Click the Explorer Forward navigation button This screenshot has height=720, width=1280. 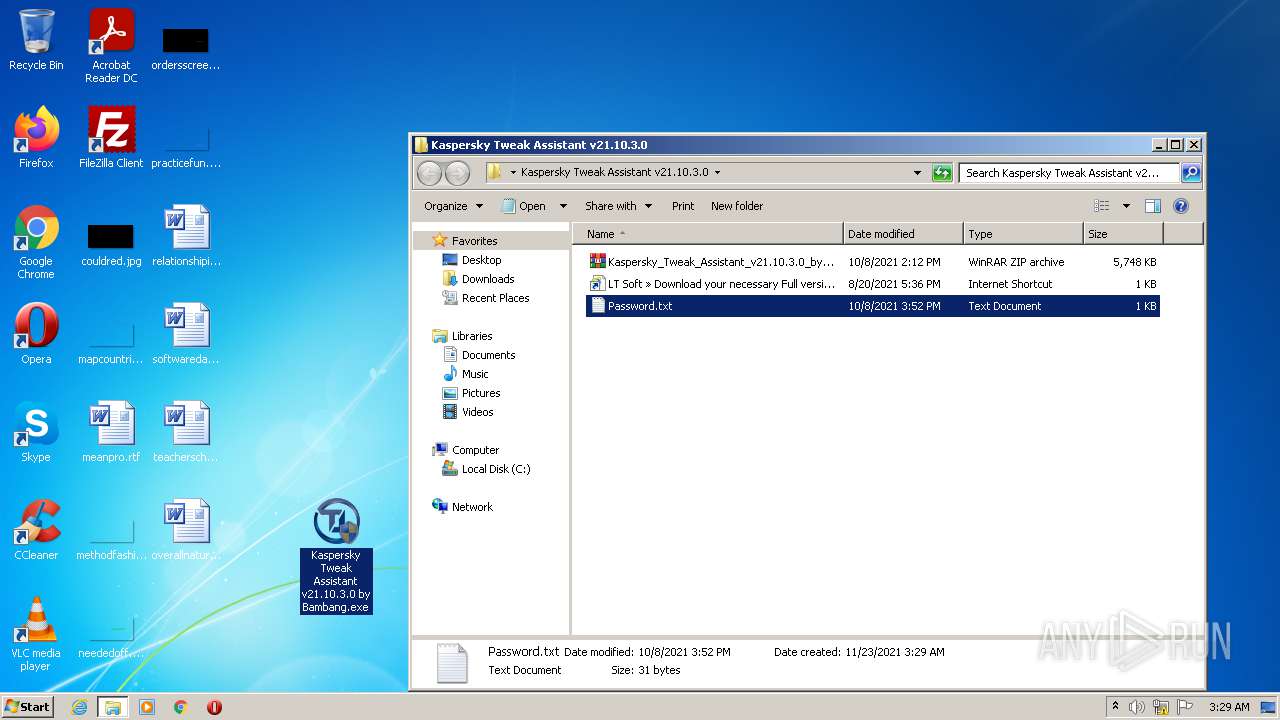click(457, 173)
